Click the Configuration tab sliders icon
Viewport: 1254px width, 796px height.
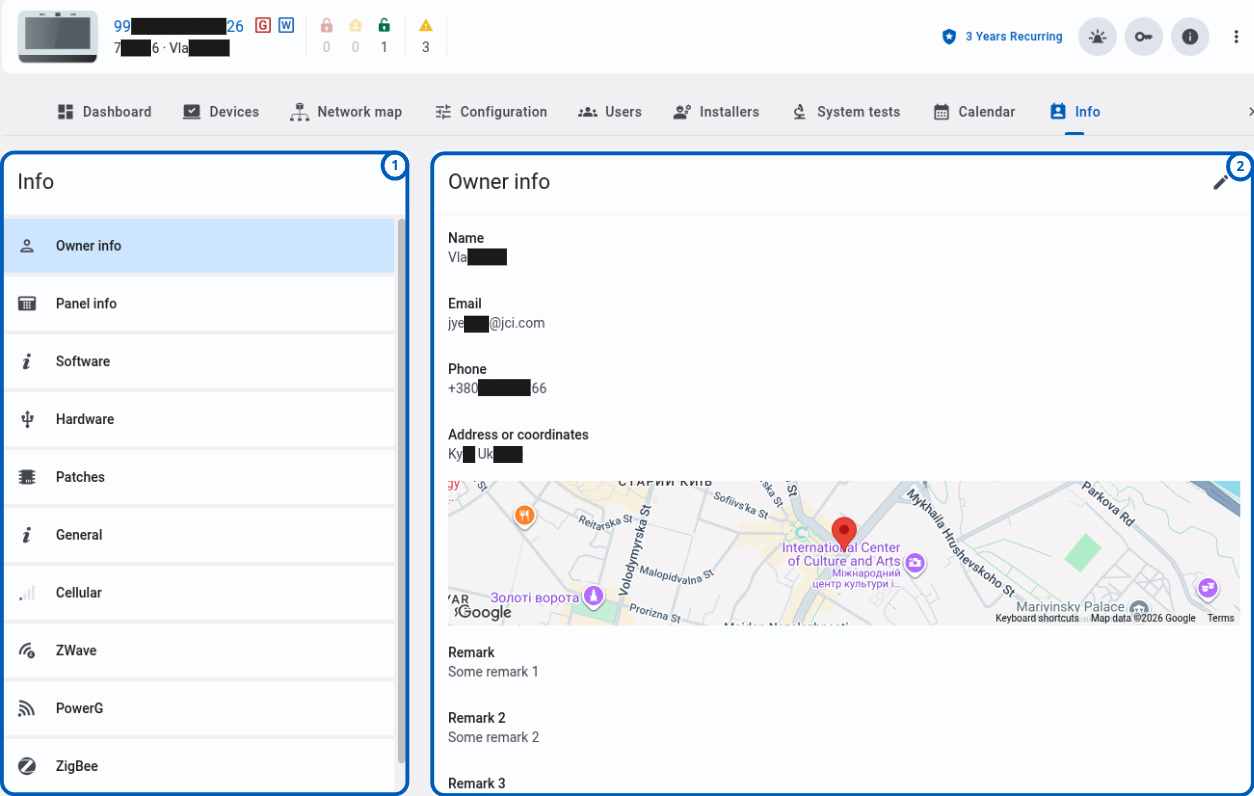(443, 112)
